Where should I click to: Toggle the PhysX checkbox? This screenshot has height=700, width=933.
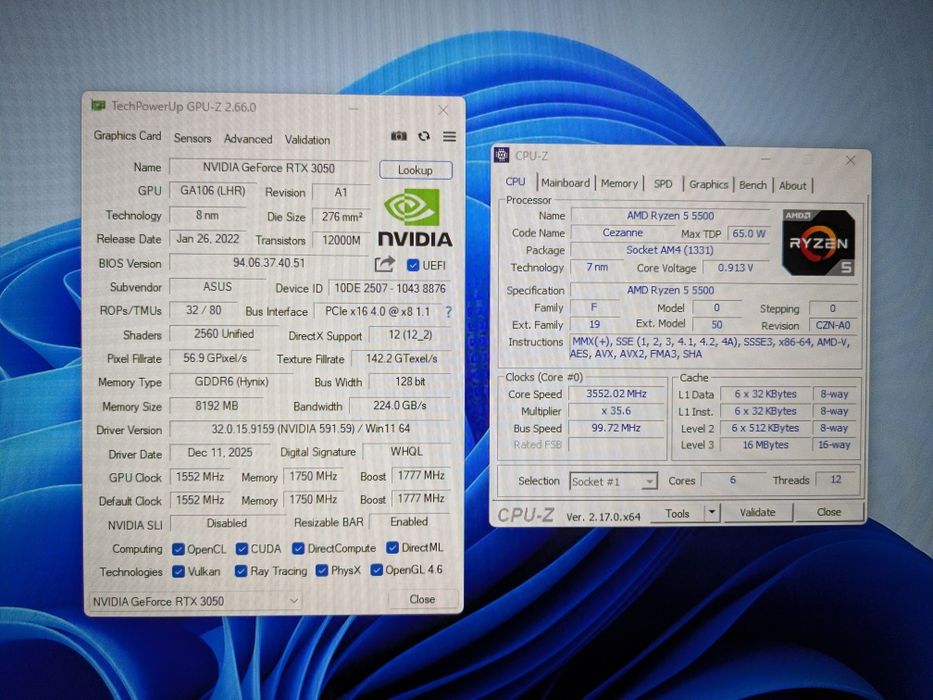pos(322,570)
